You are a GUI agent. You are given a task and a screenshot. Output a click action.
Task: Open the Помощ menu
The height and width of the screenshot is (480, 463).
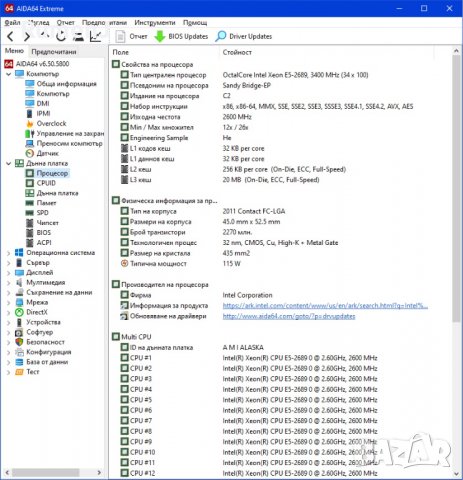(x=195, y=22)
